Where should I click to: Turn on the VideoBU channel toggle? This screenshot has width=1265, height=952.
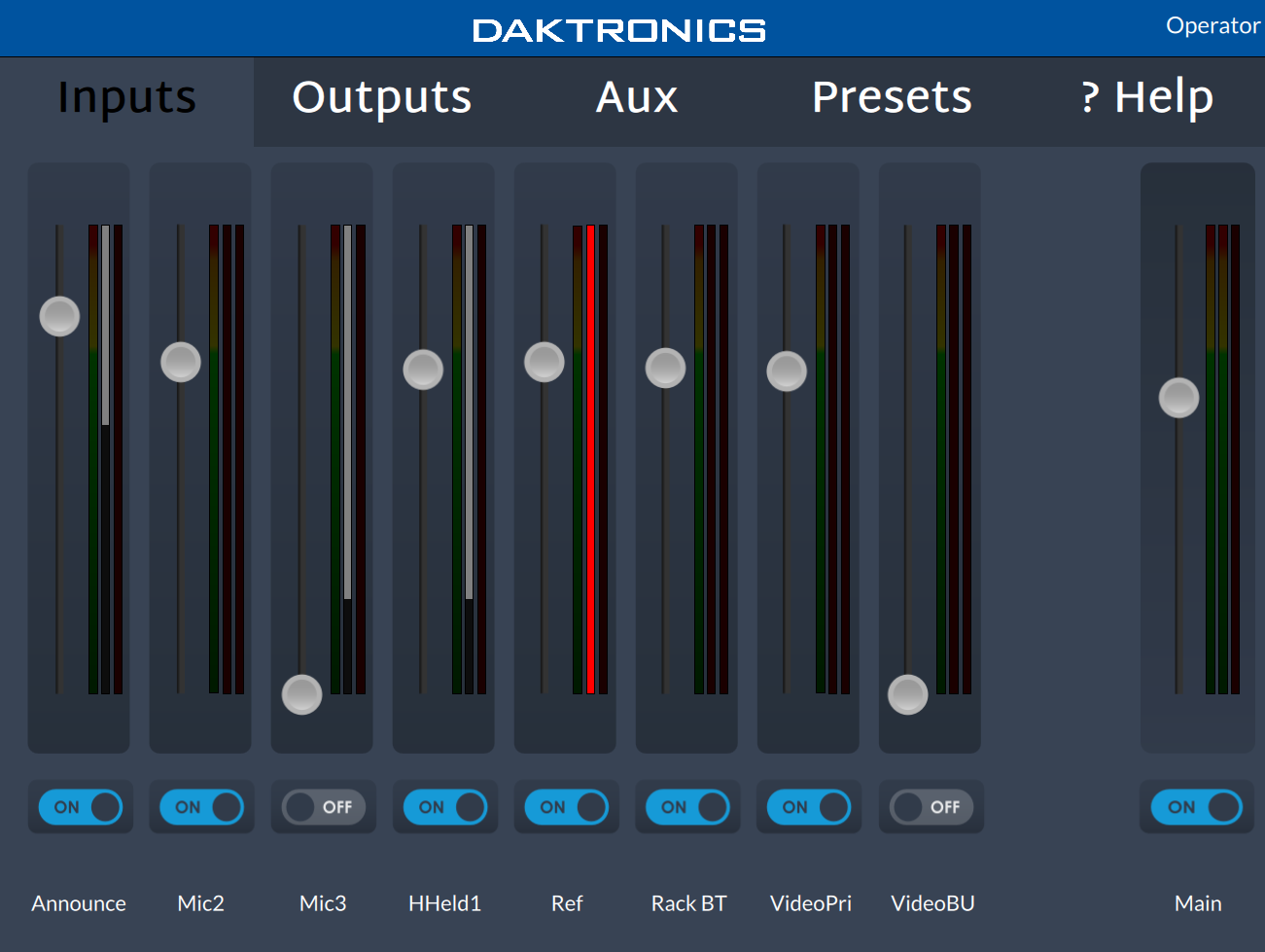click(931, 807)
